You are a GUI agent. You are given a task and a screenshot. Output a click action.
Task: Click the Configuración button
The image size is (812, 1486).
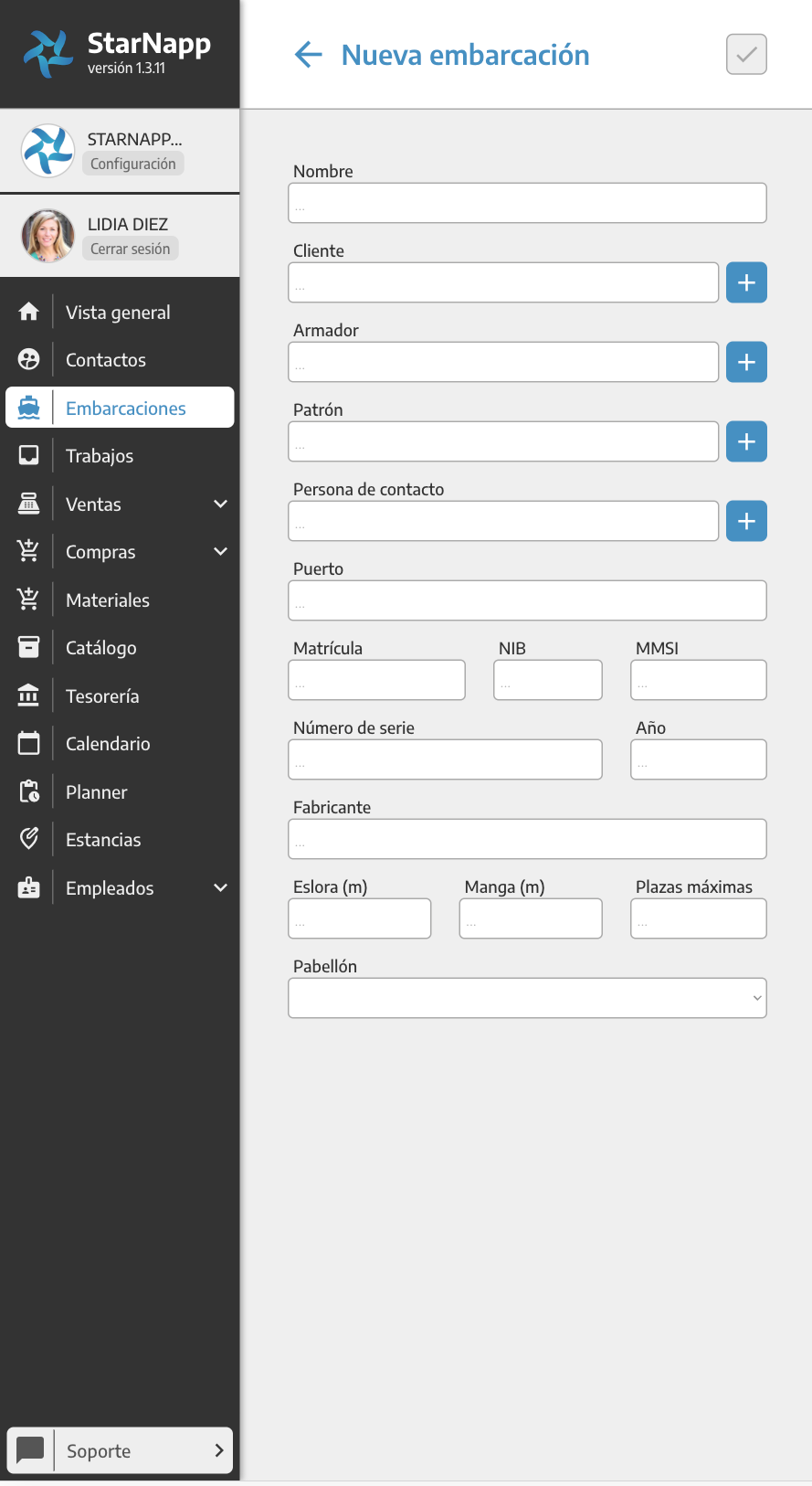(133, 164)
